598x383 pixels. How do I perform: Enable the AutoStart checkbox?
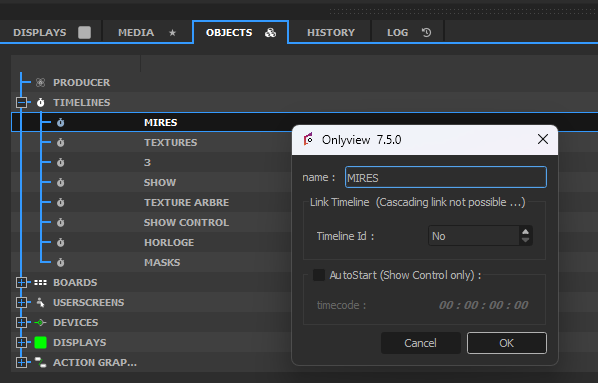pyautogui.click(x=319, y=275)
